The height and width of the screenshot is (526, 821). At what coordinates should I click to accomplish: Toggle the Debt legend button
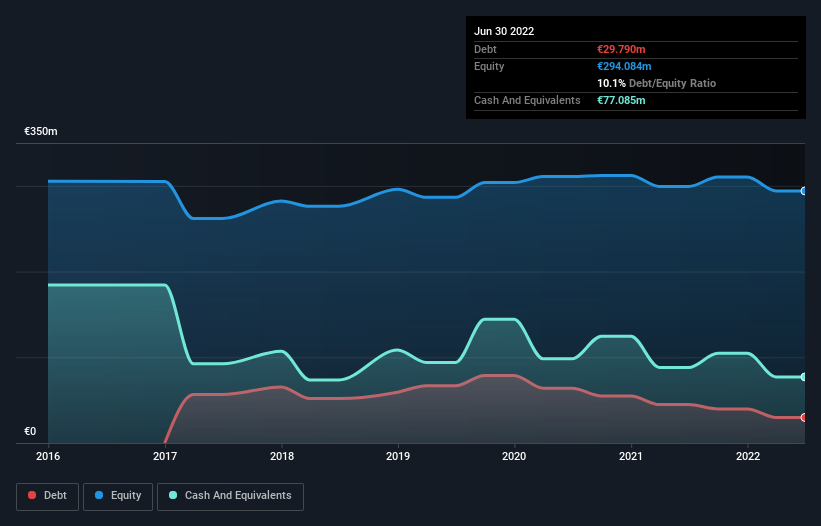tap(47, 496)
